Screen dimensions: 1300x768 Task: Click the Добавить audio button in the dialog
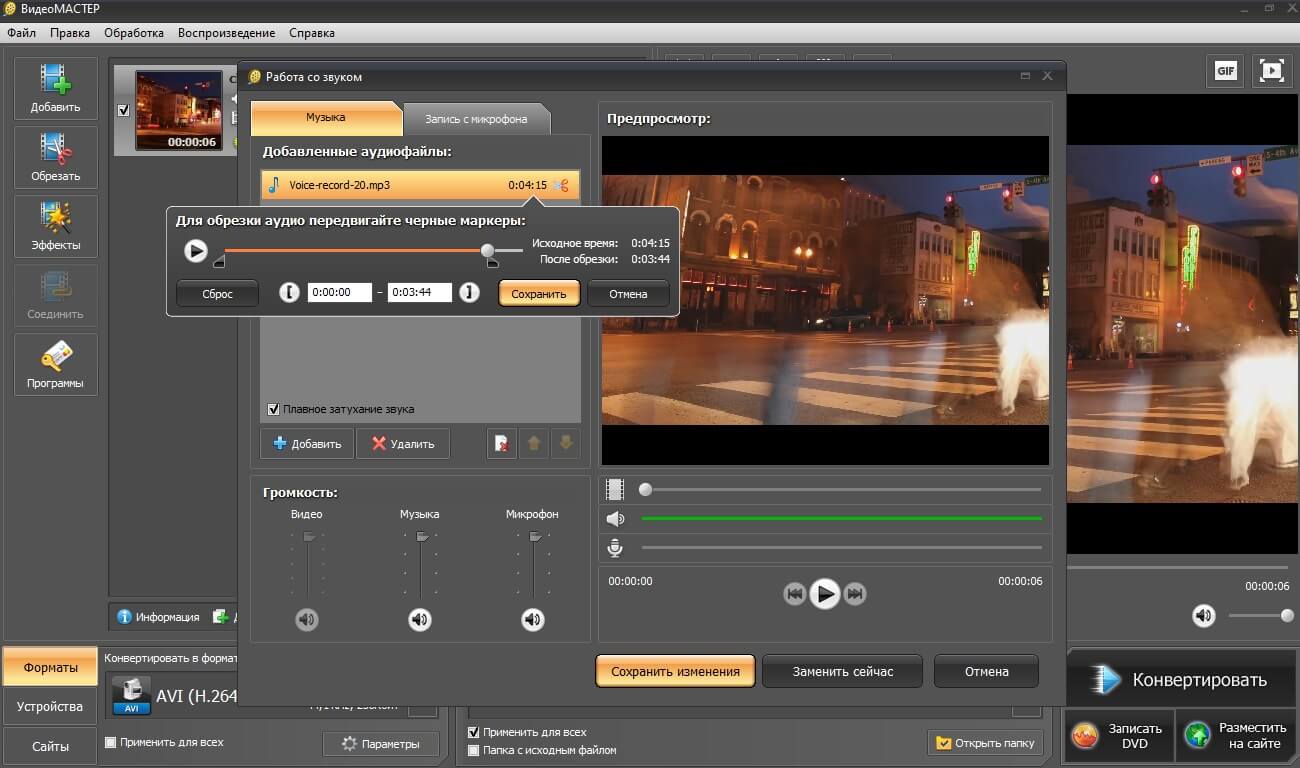(307, 443)
